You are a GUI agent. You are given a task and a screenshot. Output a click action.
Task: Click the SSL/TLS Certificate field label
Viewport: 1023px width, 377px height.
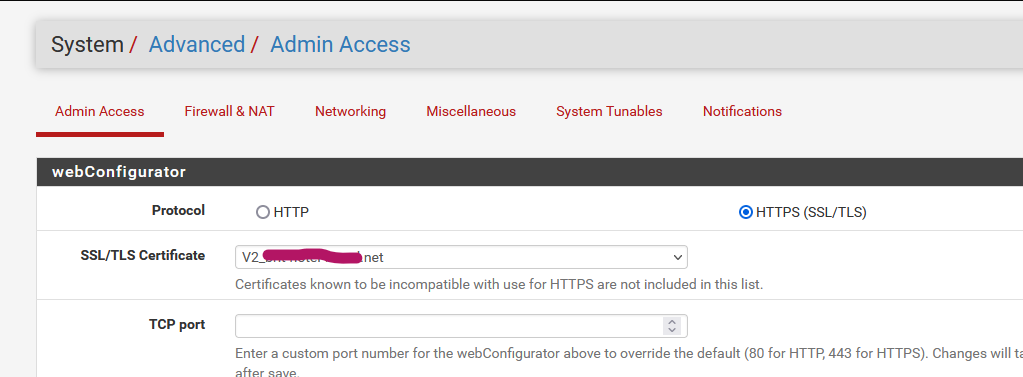tap(142, 255)
